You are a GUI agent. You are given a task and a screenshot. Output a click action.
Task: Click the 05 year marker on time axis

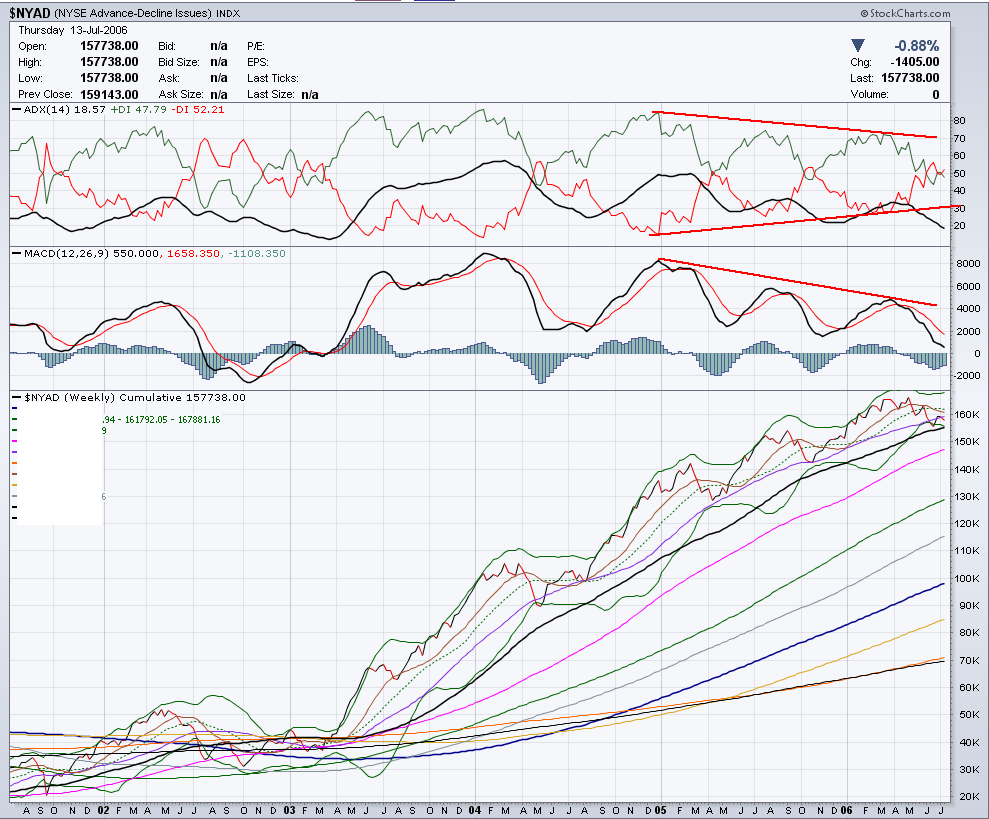[x=658, y=809]
